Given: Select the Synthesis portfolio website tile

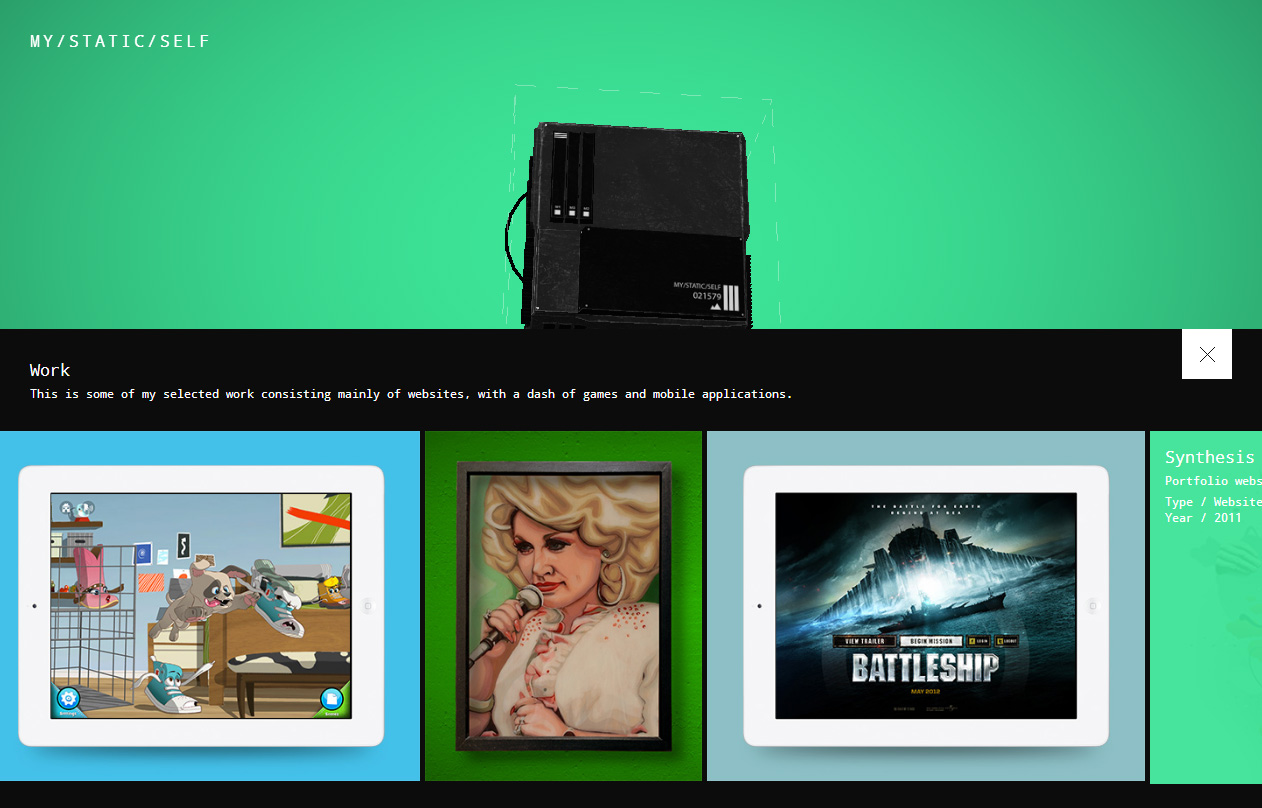Looking at the screenshot, I should (1206, 605).
